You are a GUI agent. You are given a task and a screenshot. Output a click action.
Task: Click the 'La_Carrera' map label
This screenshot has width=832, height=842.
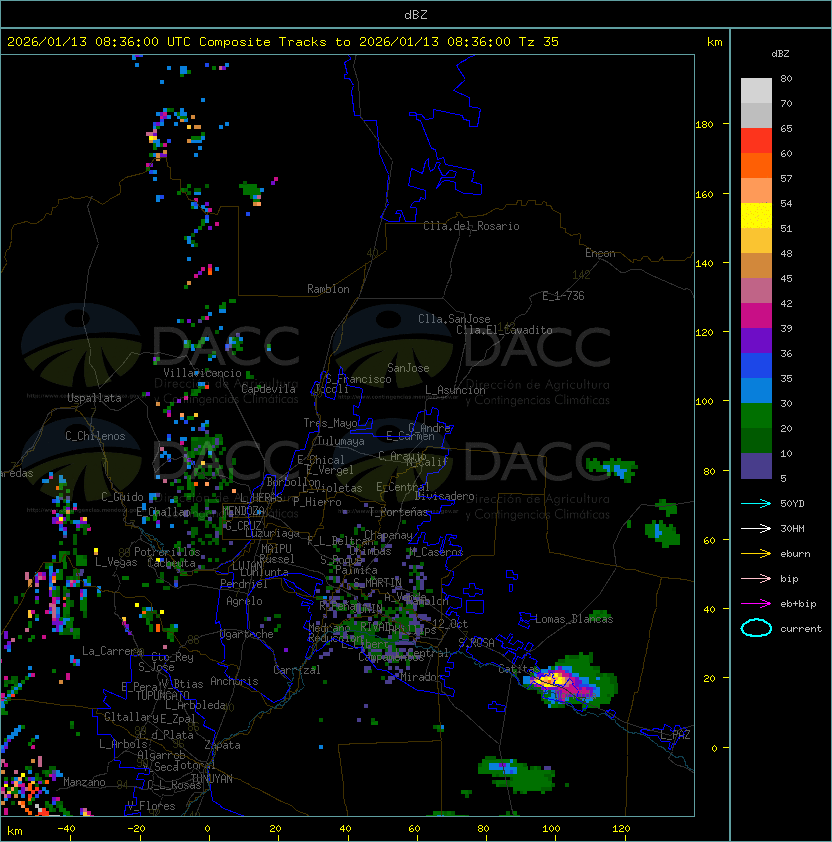pyautogui.click(x=112, y=651)
